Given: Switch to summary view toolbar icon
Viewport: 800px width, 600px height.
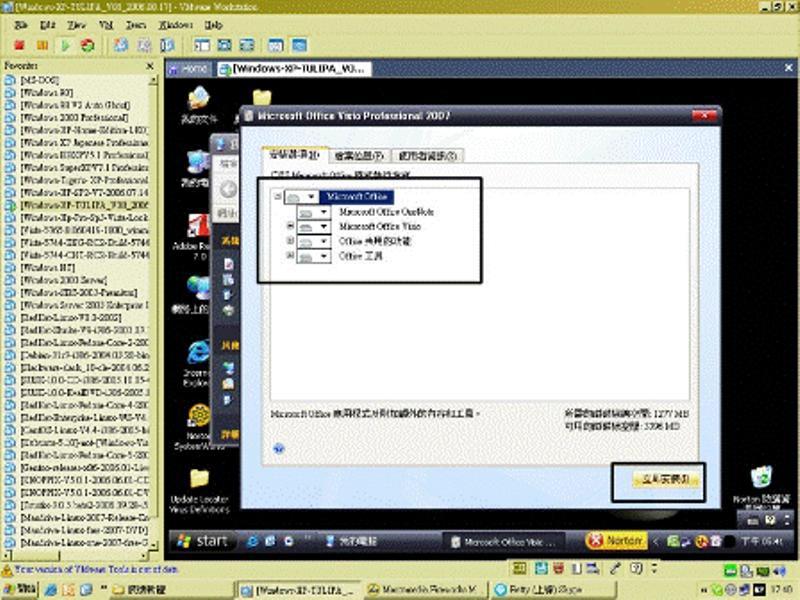Looking at the screenshot, I should [x=276, y=45].
